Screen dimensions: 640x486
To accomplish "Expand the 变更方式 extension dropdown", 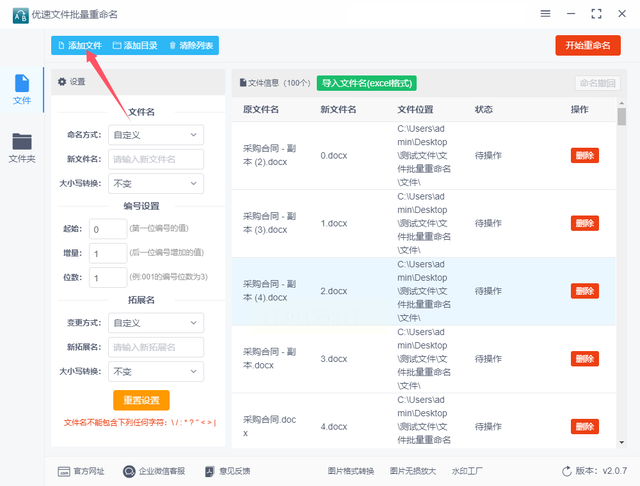I will [x=156, y=323].
